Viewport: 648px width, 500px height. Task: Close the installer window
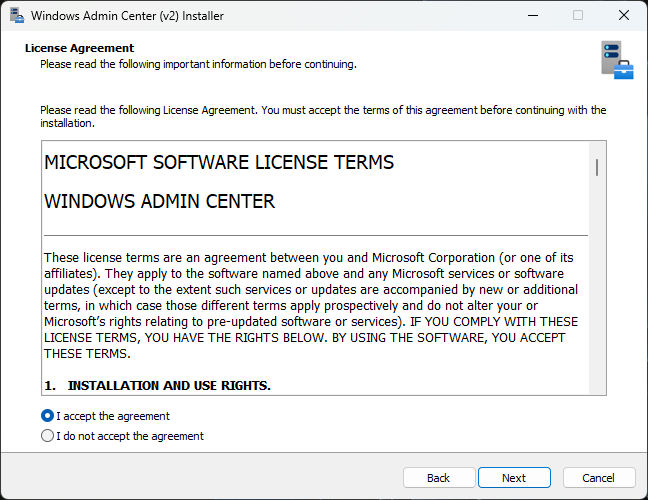click(x=624, y=16)
